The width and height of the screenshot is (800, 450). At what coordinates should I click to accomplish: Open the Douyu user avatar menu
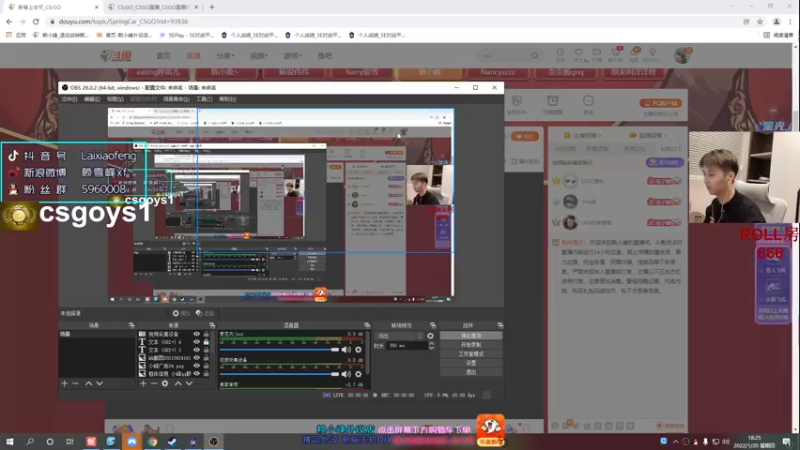pos(682,55)
